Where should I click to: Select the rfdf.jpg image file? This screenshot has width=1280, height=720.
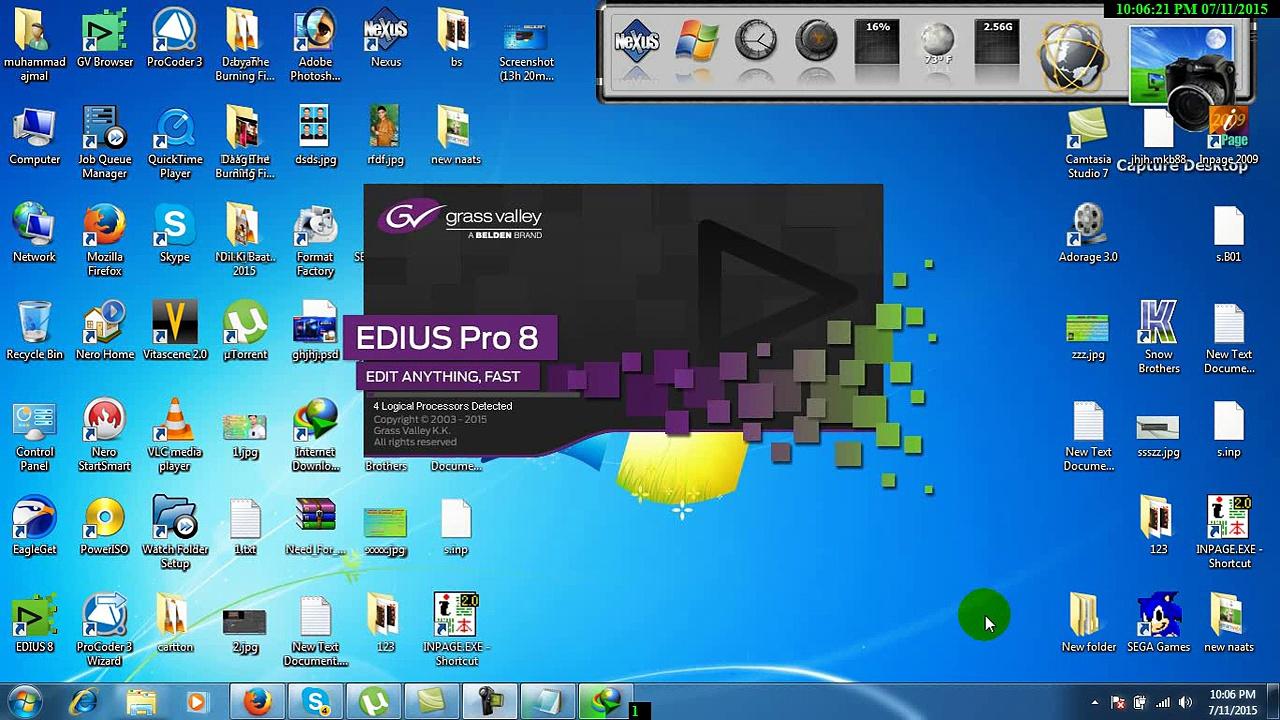[385, 137]
